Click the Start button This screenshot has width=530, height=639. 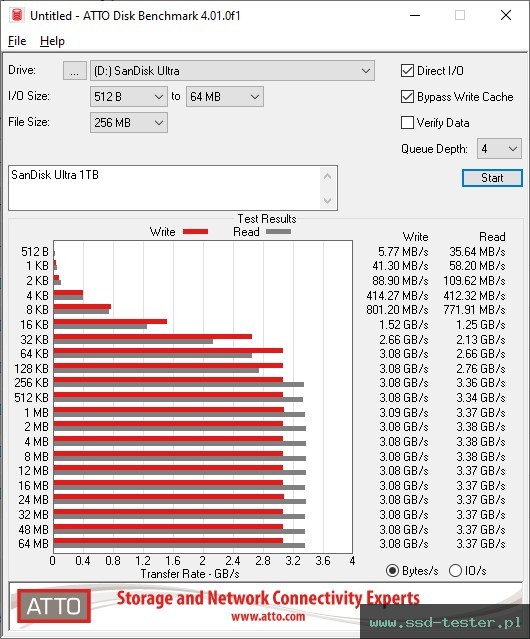[x=492, y=178]
